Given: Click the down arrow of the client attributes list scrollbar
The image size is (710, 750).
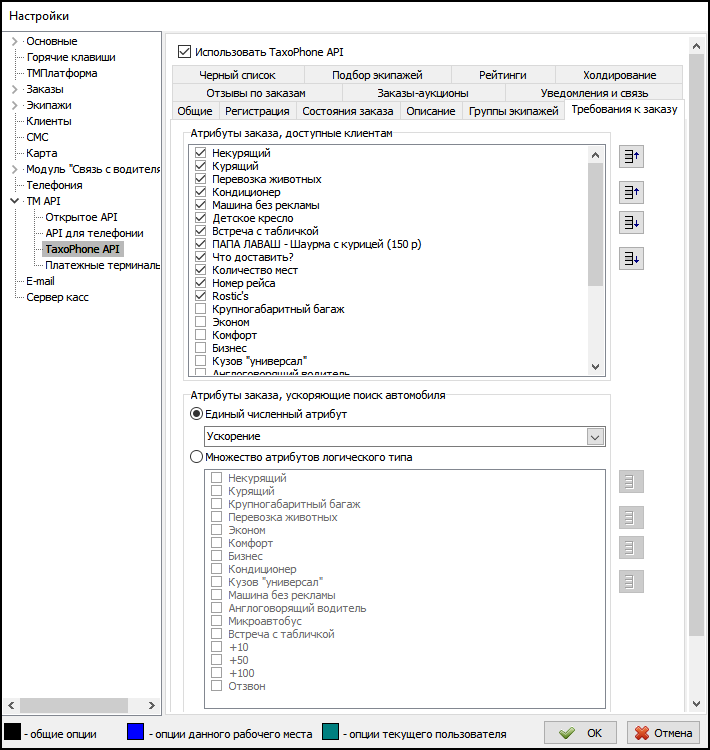Looking at the screenshot, I should click(596, 367).
